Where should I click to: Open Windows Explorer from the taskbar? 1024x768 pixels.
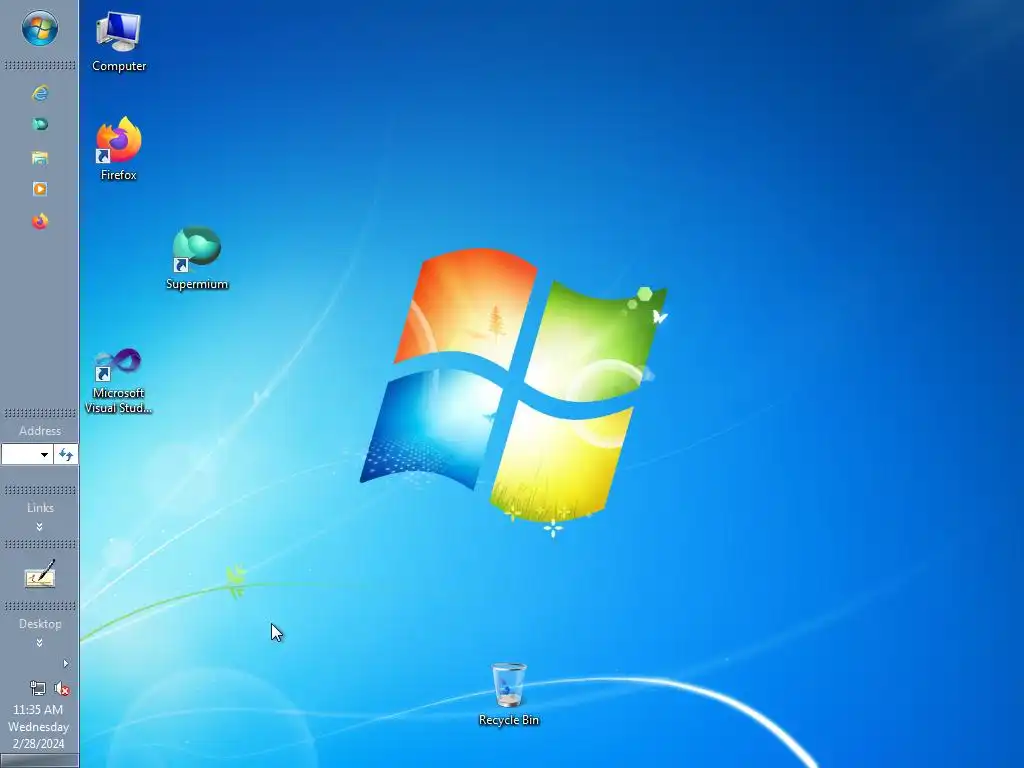point(40,157)
